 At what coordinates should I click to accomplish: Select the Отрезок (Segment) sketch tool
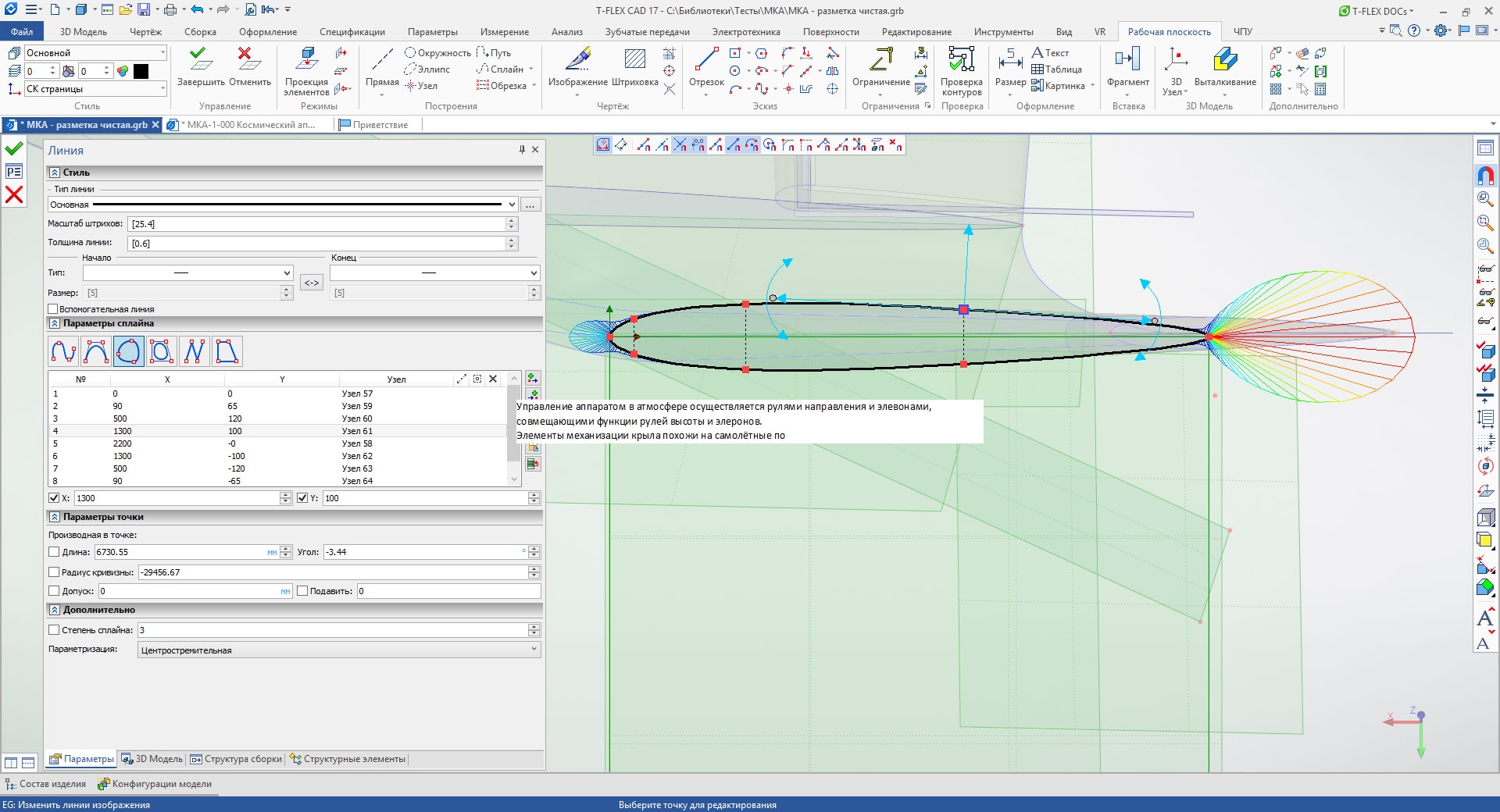tap(706, 61)
